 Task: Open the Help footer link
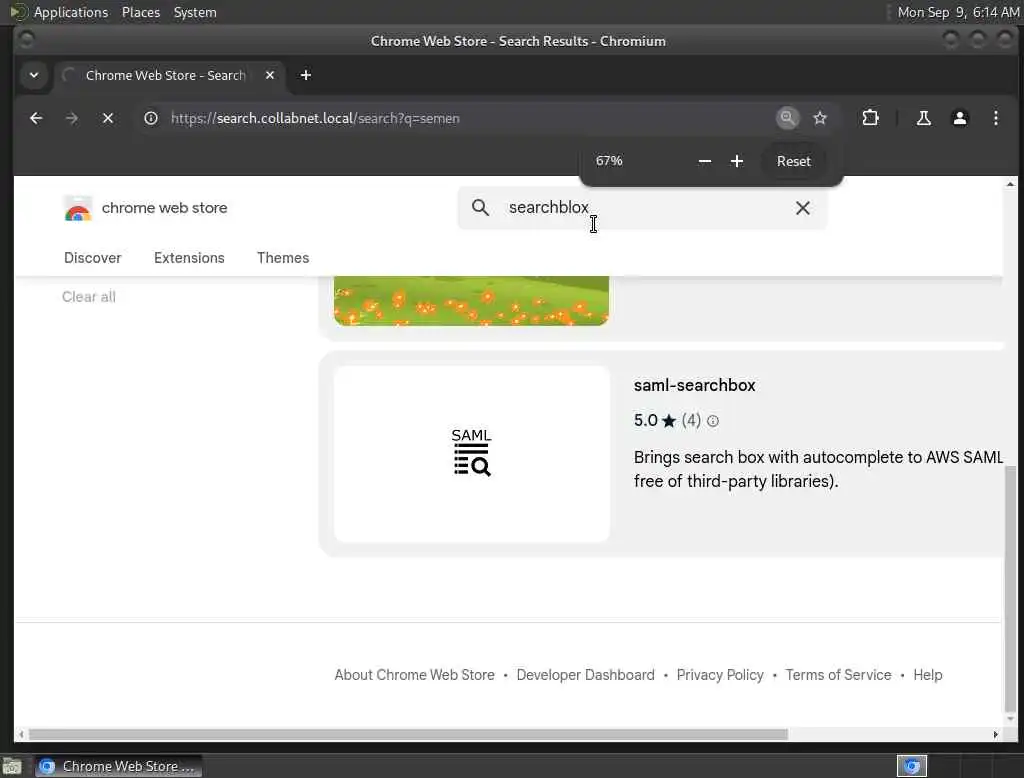(927, 675)
